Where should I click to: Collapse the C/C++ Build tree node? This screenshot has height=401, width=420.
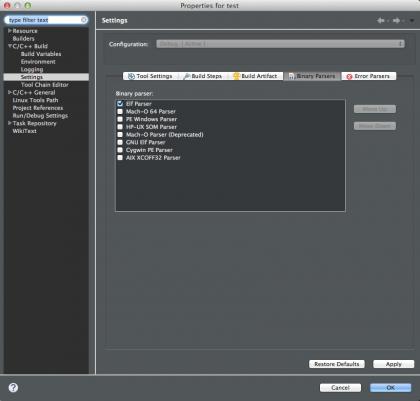point(10,46)
